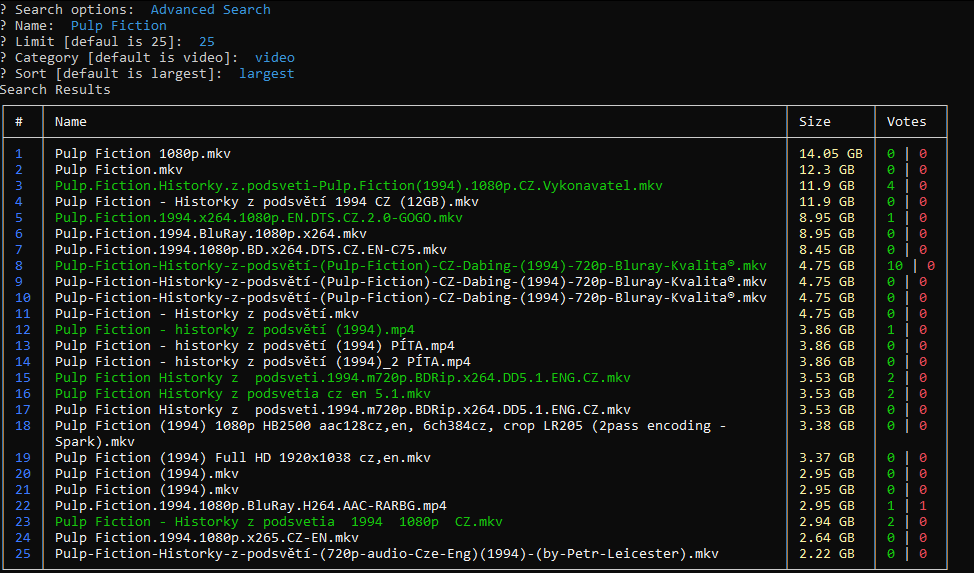Click the limit value '25' in prompt
This screenshot has width=974, height=573.
pyautogui.click(x=207, y=42)
